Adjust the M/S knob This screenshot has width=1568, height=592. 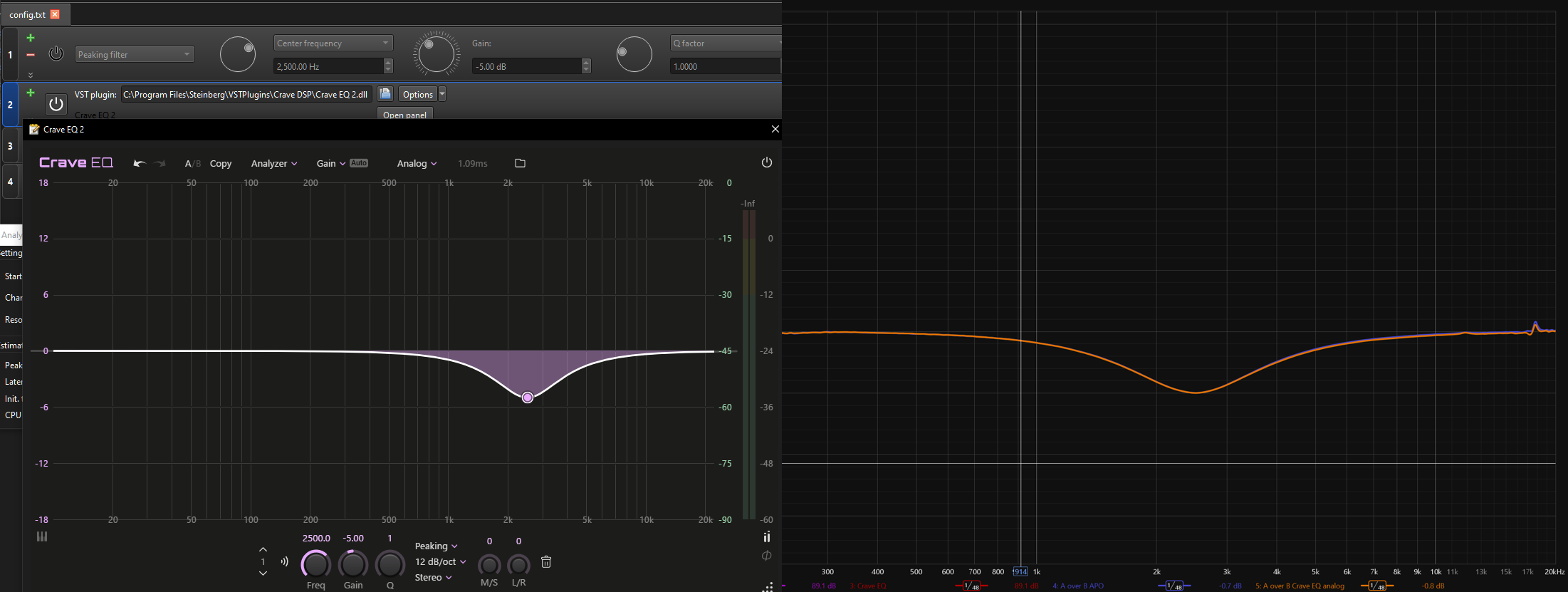tap(489, 565)
